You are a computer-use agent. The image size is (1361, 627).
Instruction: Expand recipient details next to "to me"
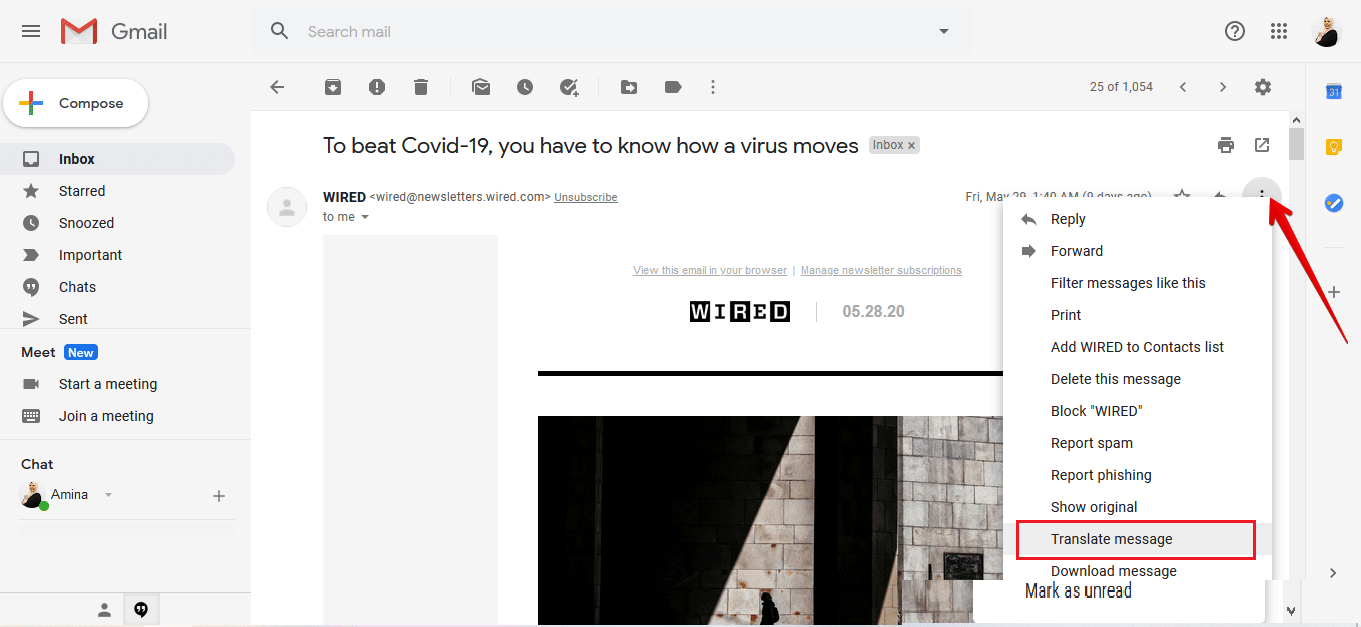(x=365, y=217)
